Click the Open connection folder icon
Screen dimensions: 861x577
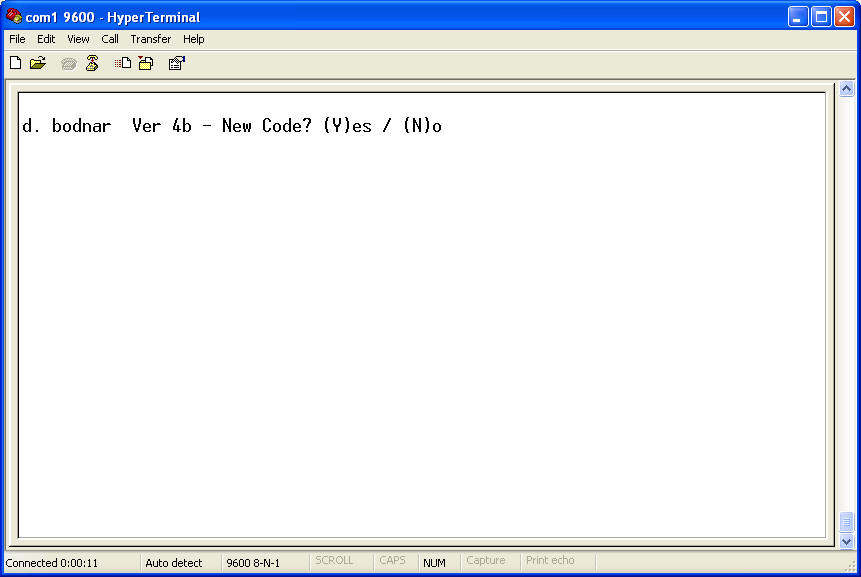pyautogui.click(x=38, y=63)
